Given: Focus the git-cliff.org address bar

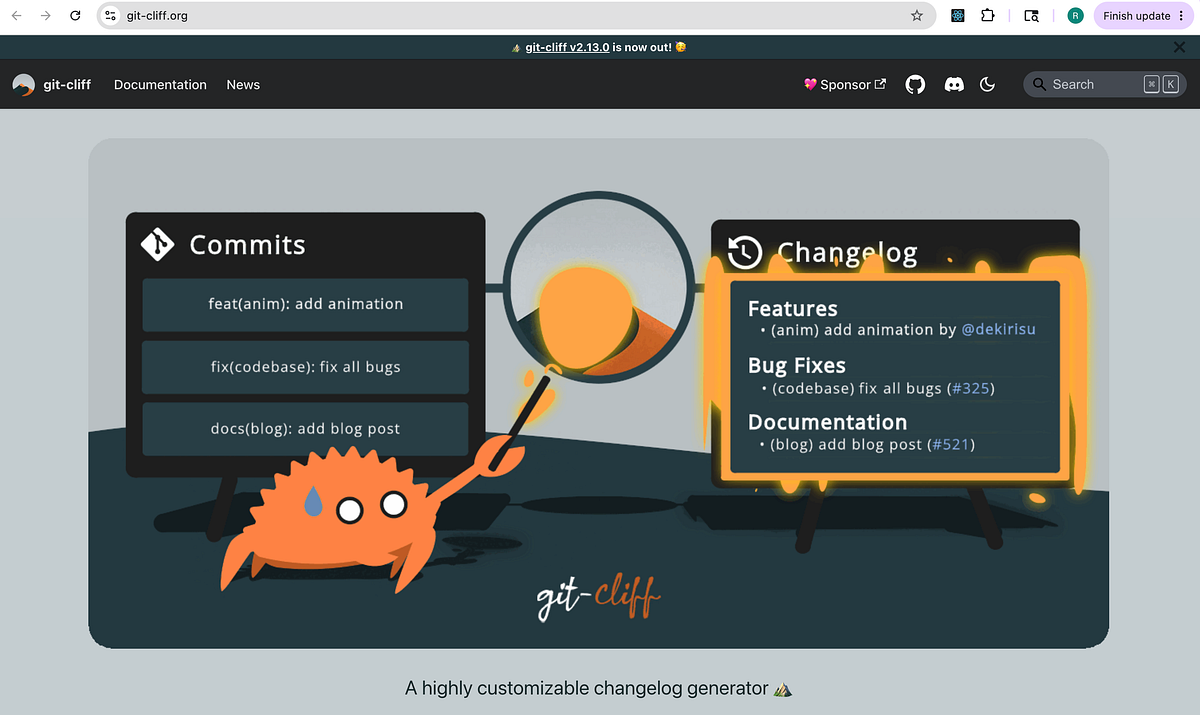Looking at the screenshot, I should [x=515, y=16].
